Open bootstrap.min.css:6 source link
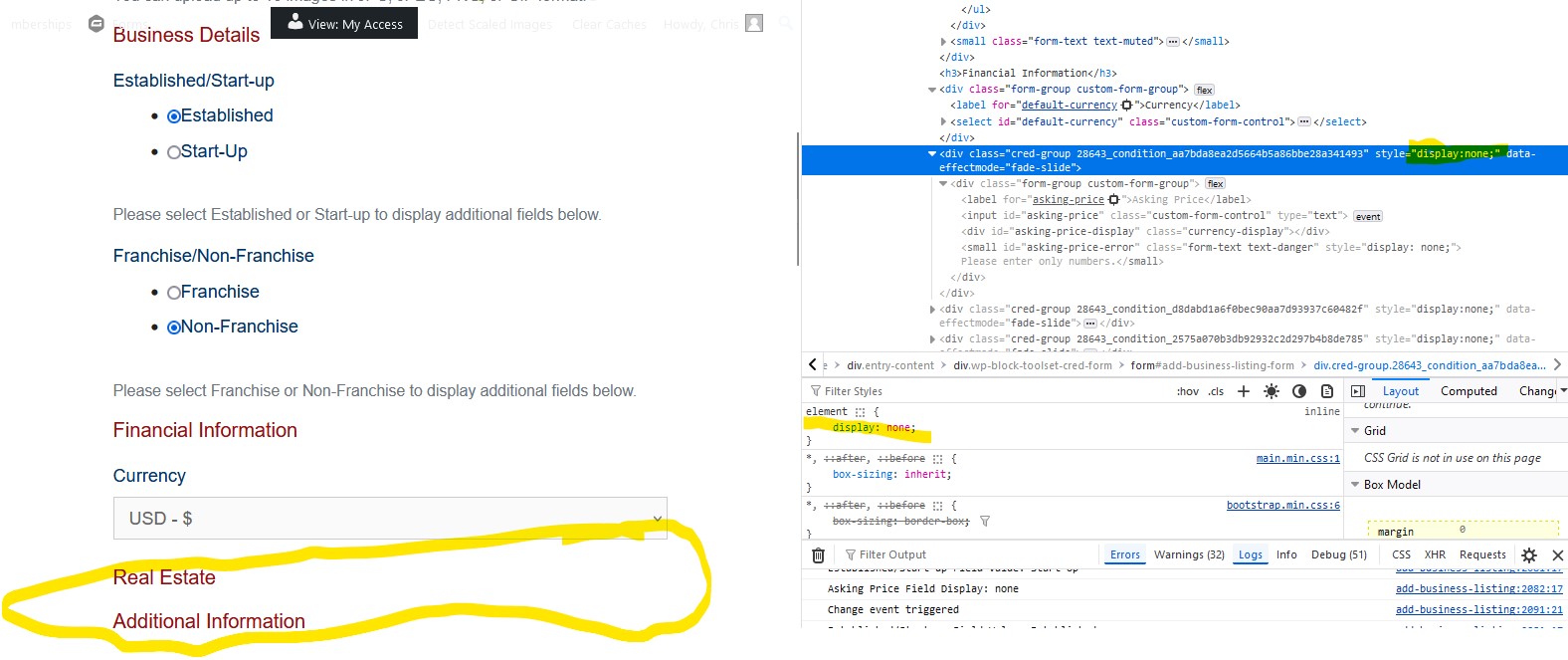Image resolution: width=1568 pixels, height=660 pixels. [x=1282, y=506]
